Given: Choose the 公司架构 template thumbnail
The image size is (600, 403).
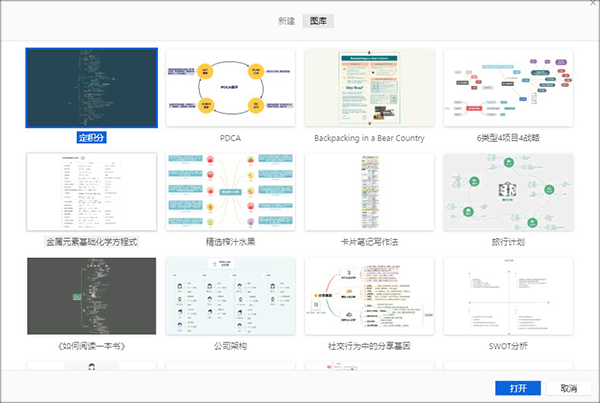Looking at the screenshot, I should 230,296.
